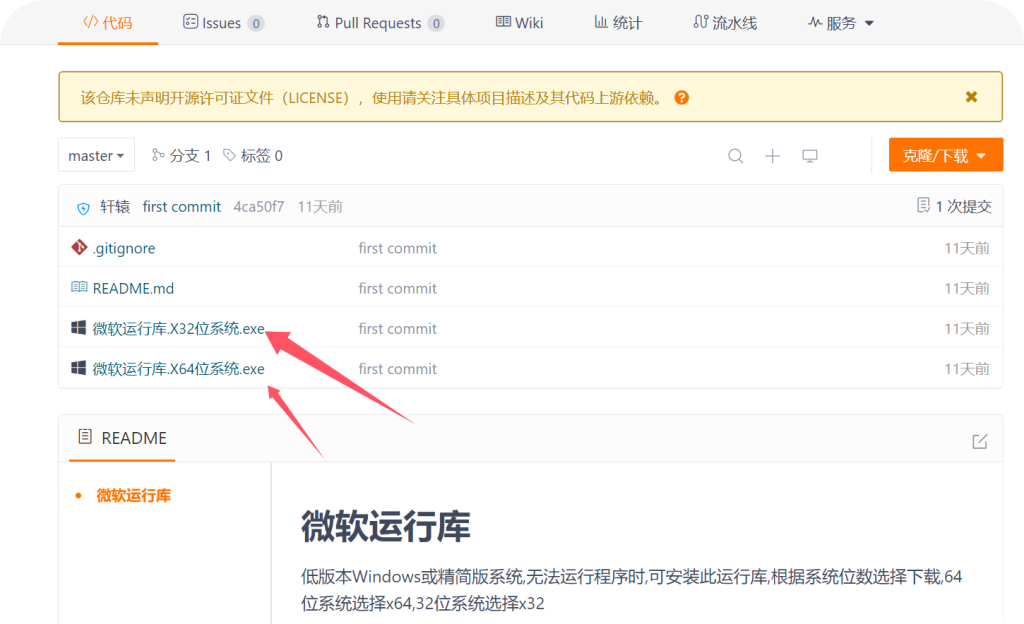Click the Issues count badge 0
The height and width of the screenshot is (624, 1024).
click(x=256, y=24)
